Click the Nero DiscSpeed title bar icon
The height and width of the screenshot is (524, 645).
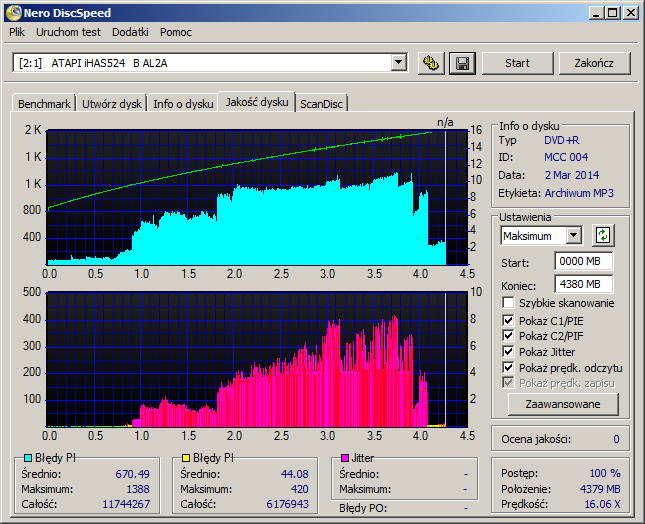pyautogui.click(x=14, y=13)
